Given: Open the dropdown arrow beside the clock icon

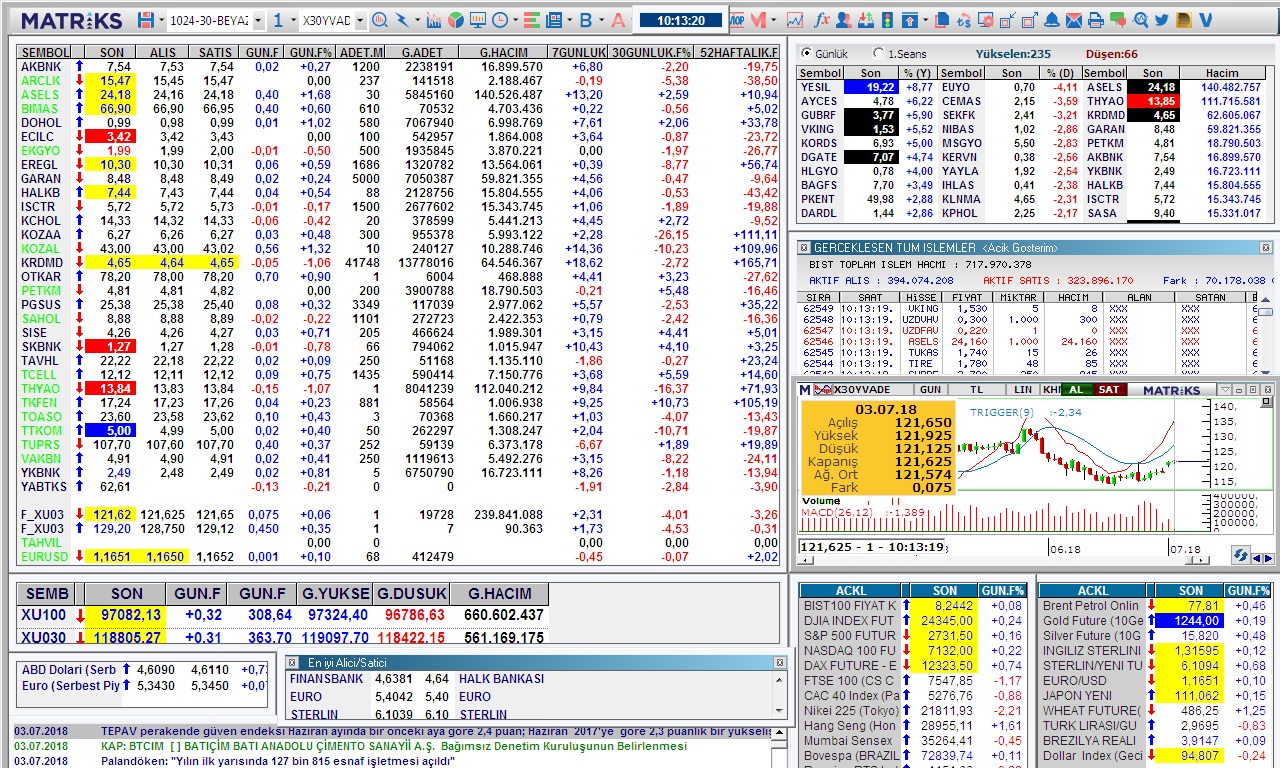Looking at the screenshot, I should pyautogui.click(x=515, y=20).
